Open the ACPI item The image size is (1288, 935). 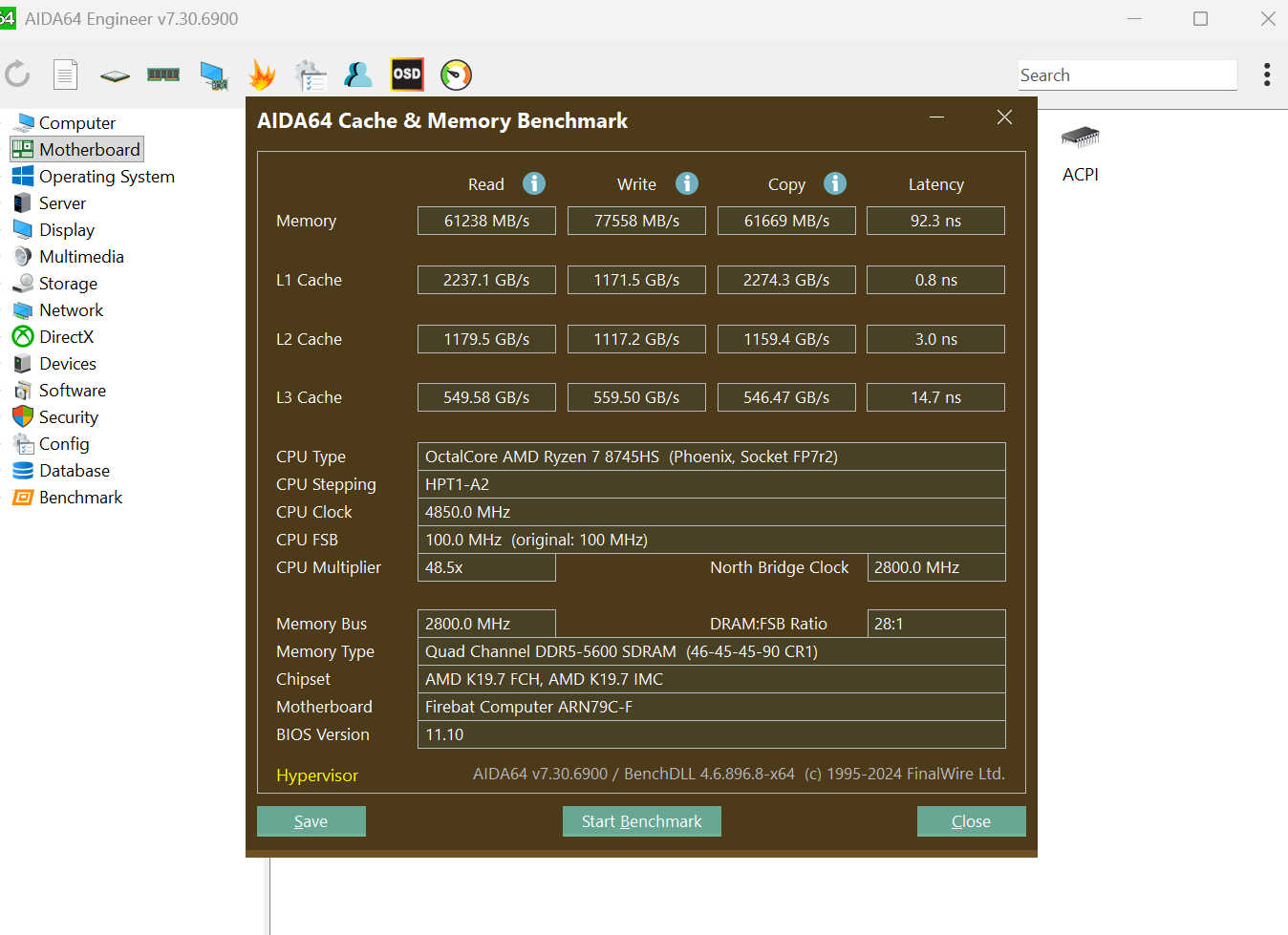tap(1080, 153)
